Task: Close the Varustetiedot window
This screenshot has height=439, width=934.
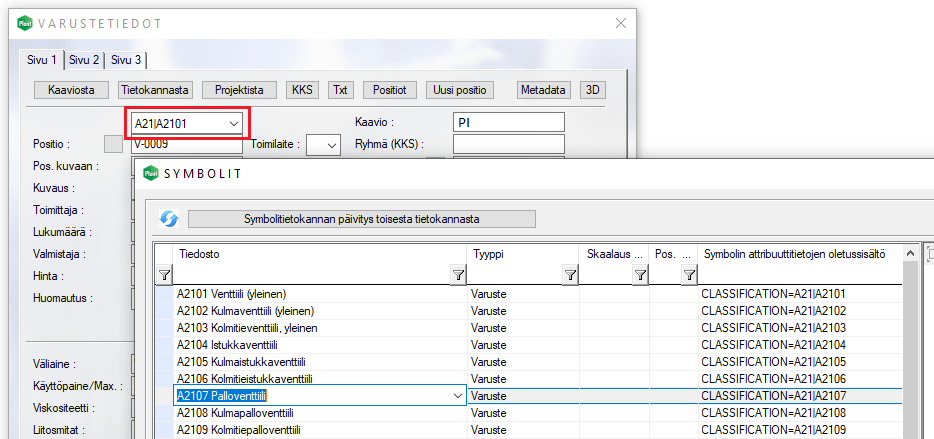Action: 620,22
